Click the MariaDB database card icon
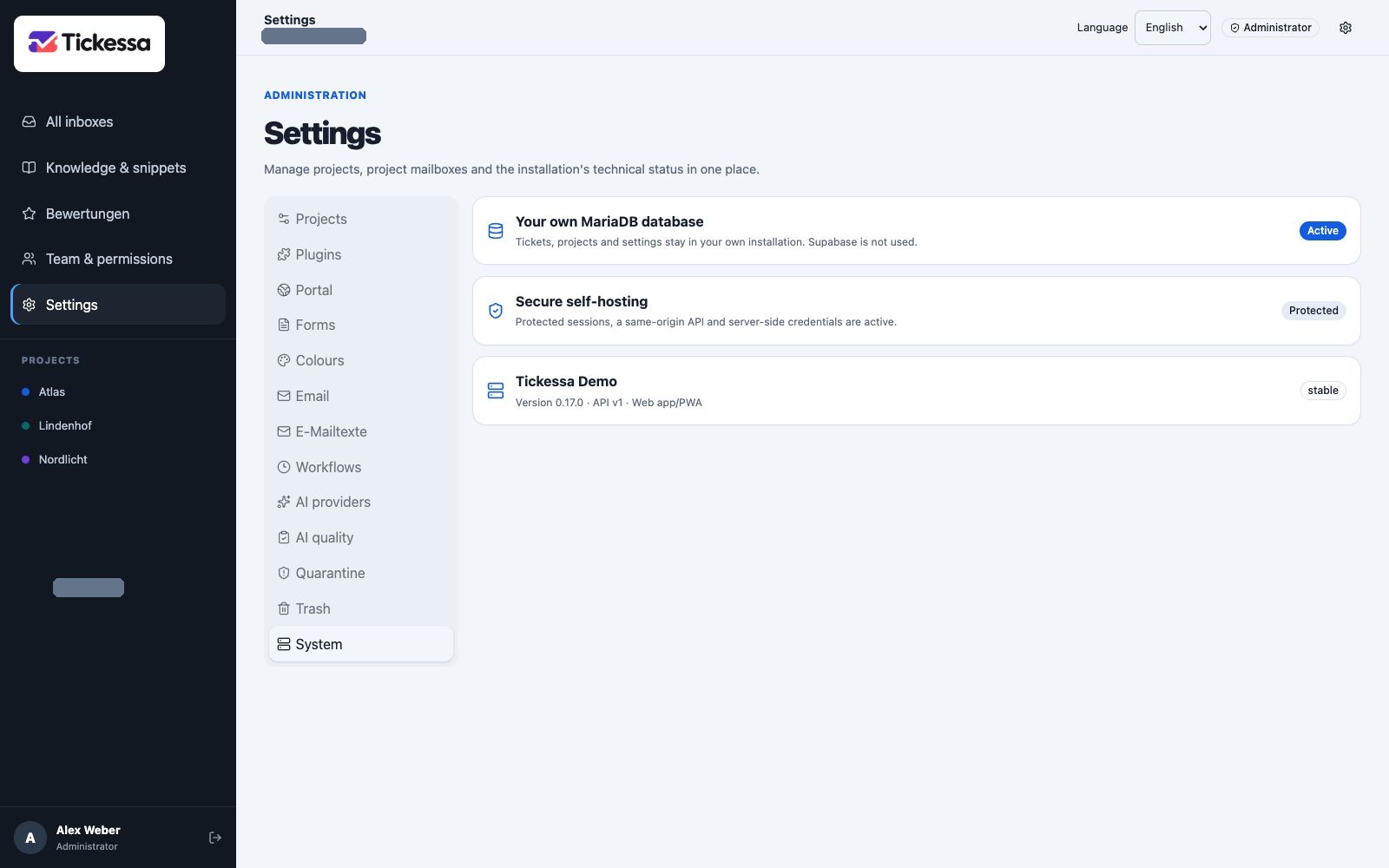Image resolution: width=1389 pixels, height=868 pixels. tap(496, 231)
